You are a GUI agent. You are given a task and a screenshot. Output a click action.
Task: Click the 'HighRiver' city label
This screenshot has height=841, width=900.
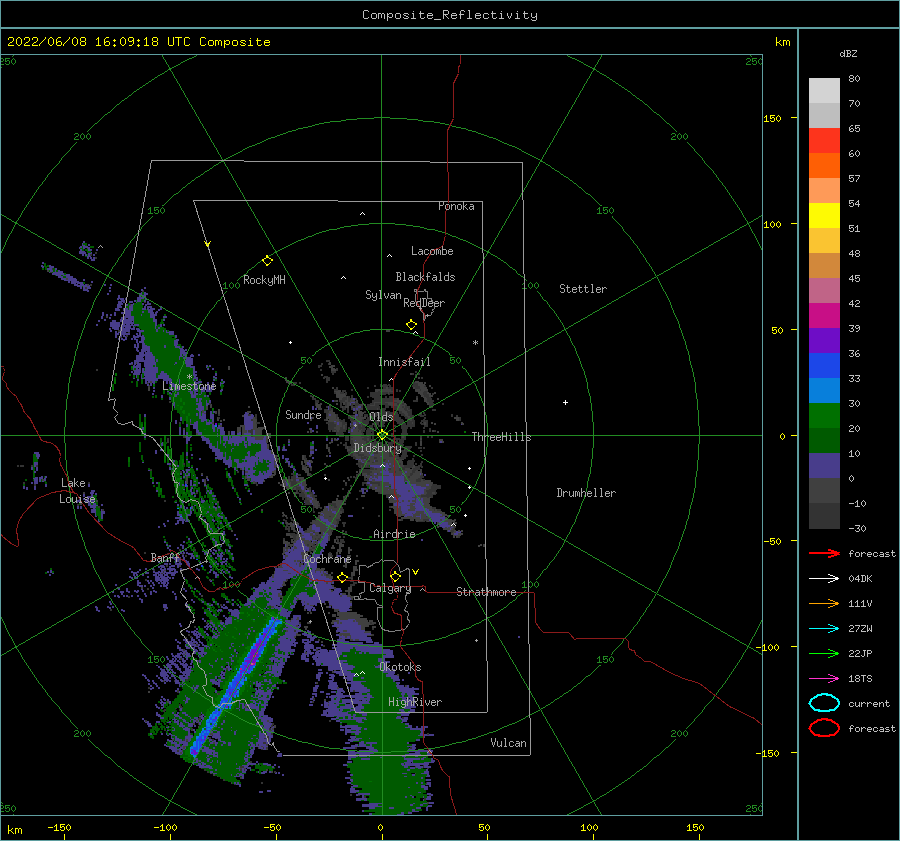click(x=415, y=702)
